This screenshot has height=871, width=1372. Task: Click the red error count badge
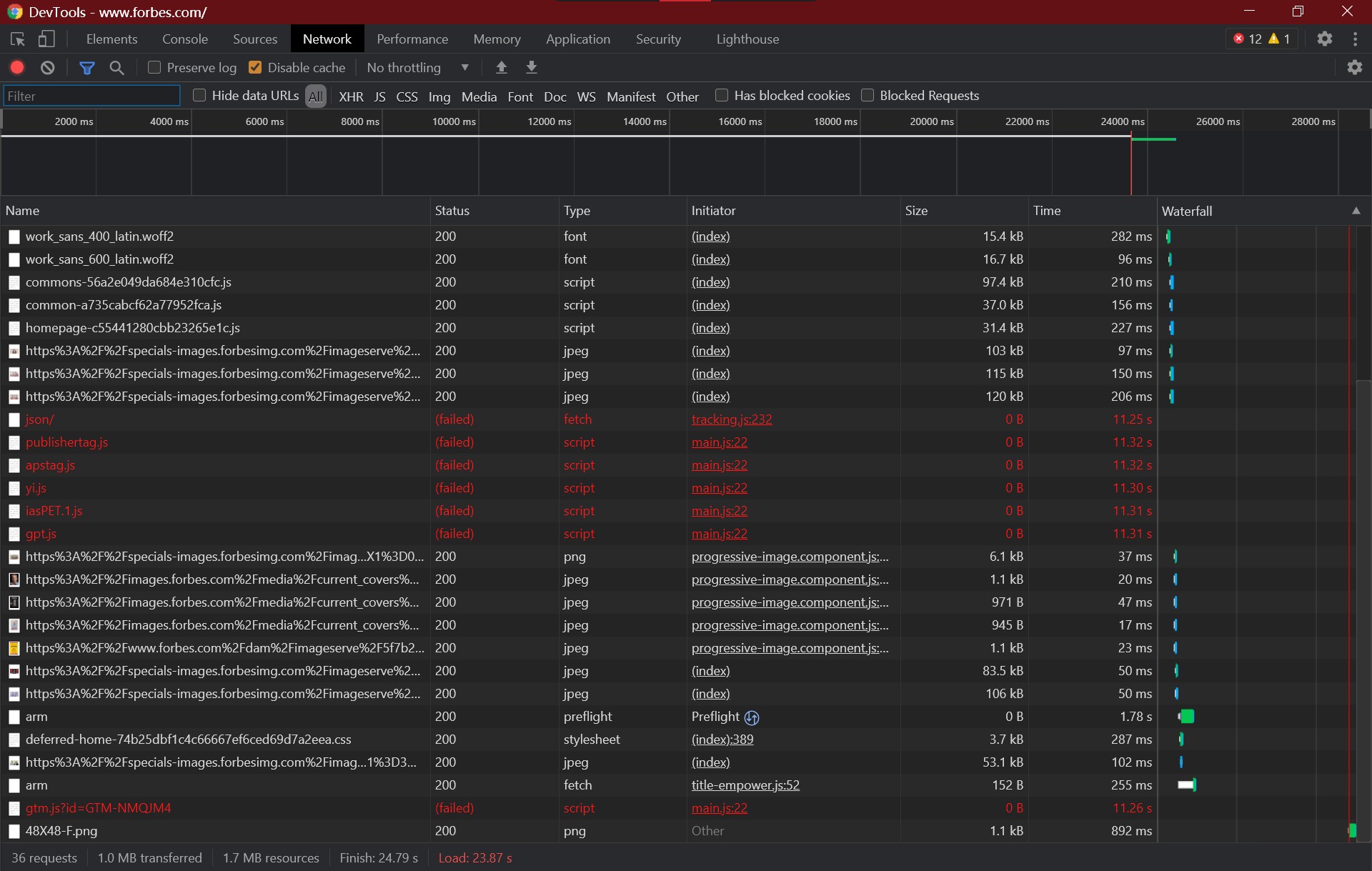coord(1248,39)
